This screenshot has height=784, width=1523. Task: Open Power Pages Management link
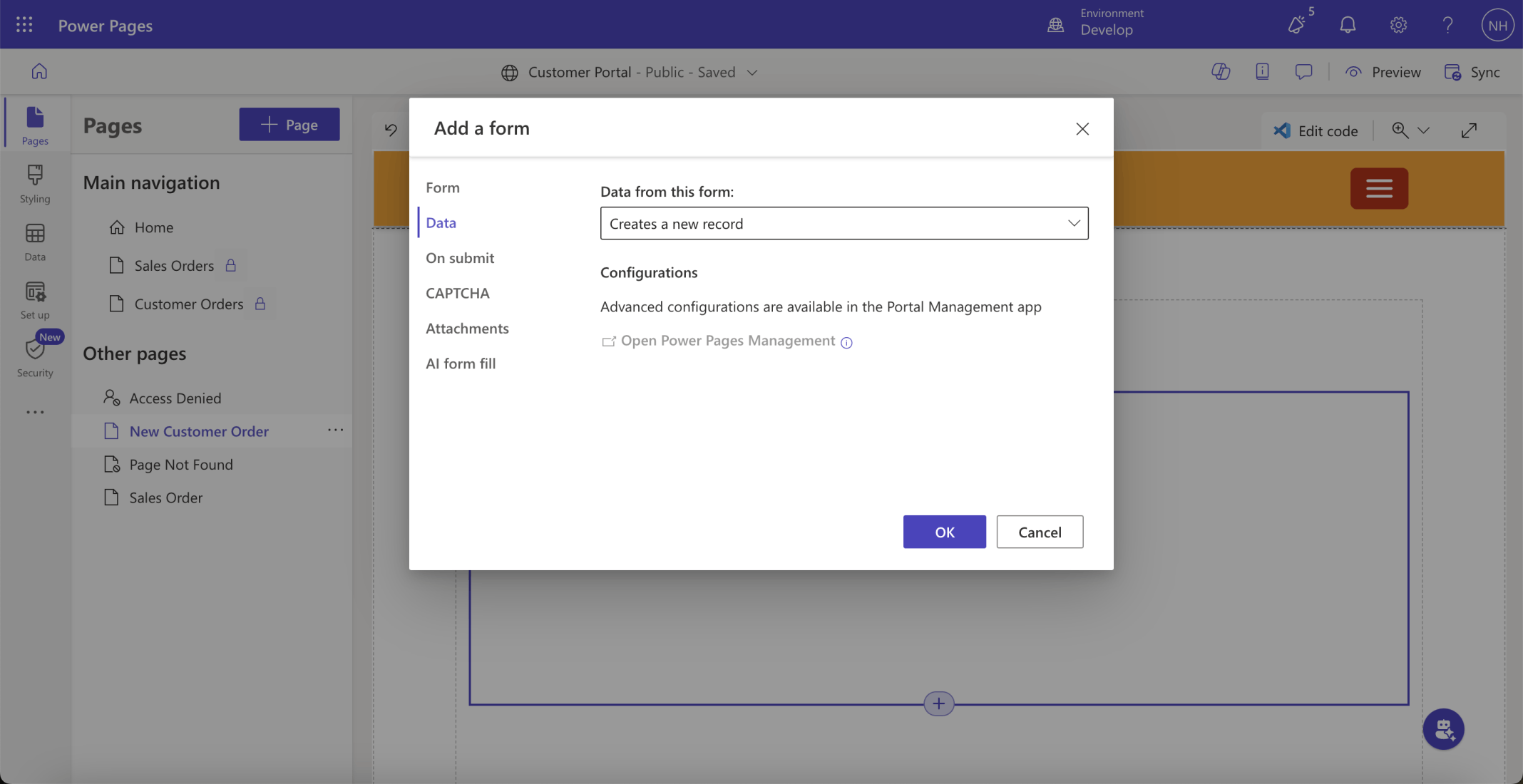coord(727,341)
